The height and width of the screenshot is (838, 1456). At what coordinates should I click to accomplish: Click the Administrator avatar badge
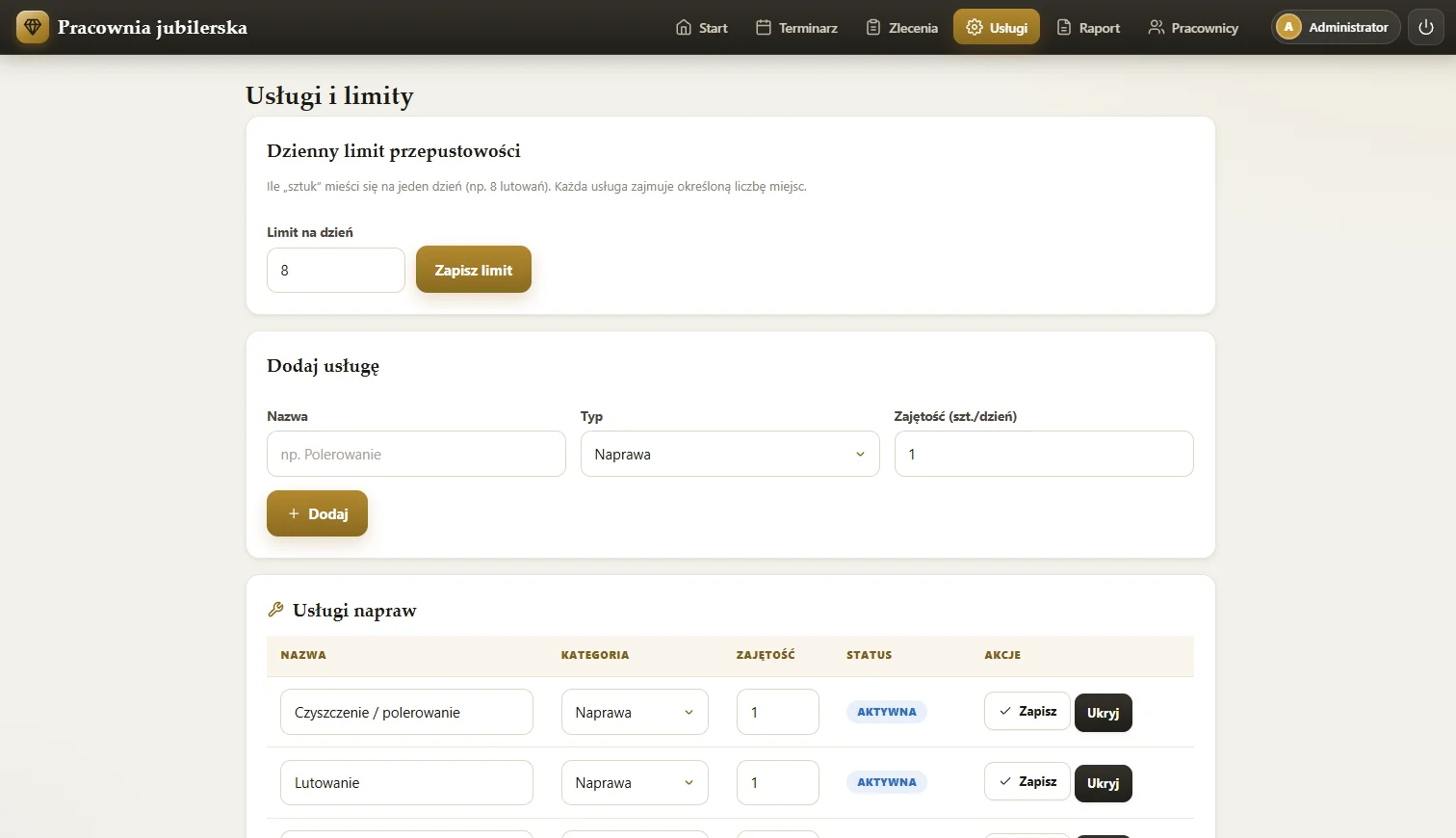tap(1288, 27)
